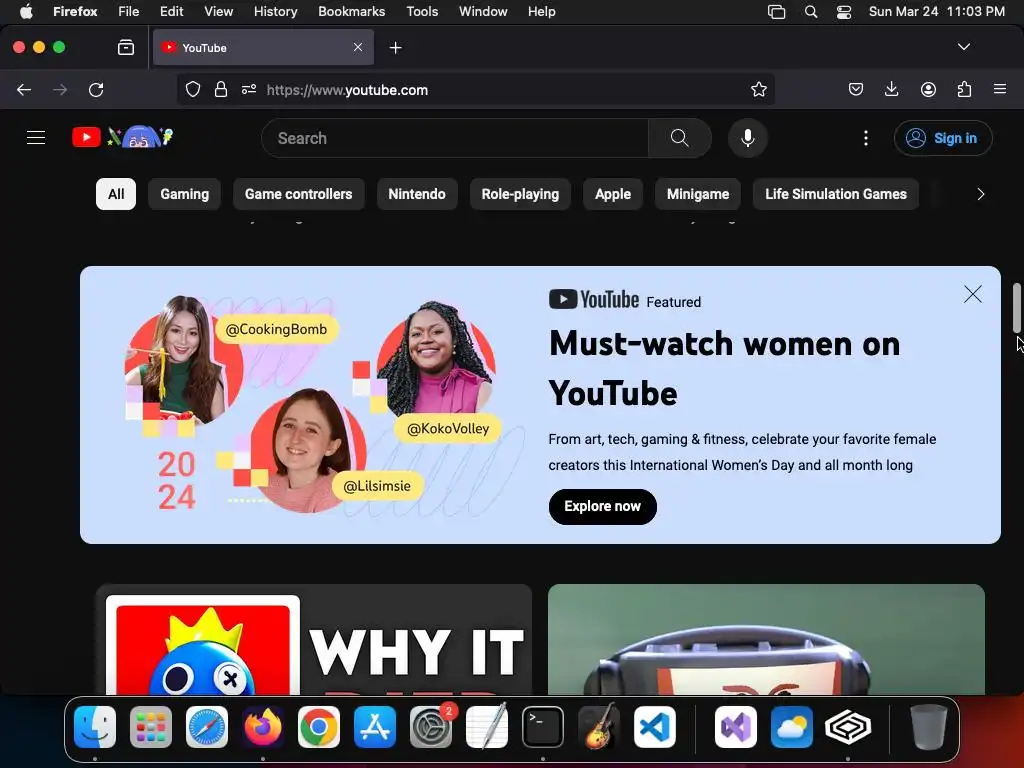The height and width of the screenshot is (768, 1024).
Task: Start voice search with the microphone
Action: tap(748, 138)
